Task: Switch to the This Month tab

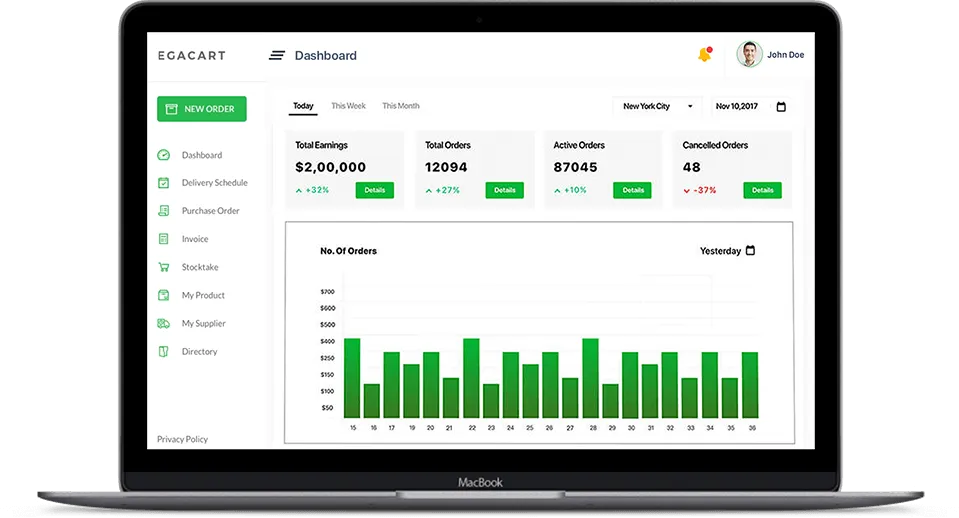Action: 401,106
